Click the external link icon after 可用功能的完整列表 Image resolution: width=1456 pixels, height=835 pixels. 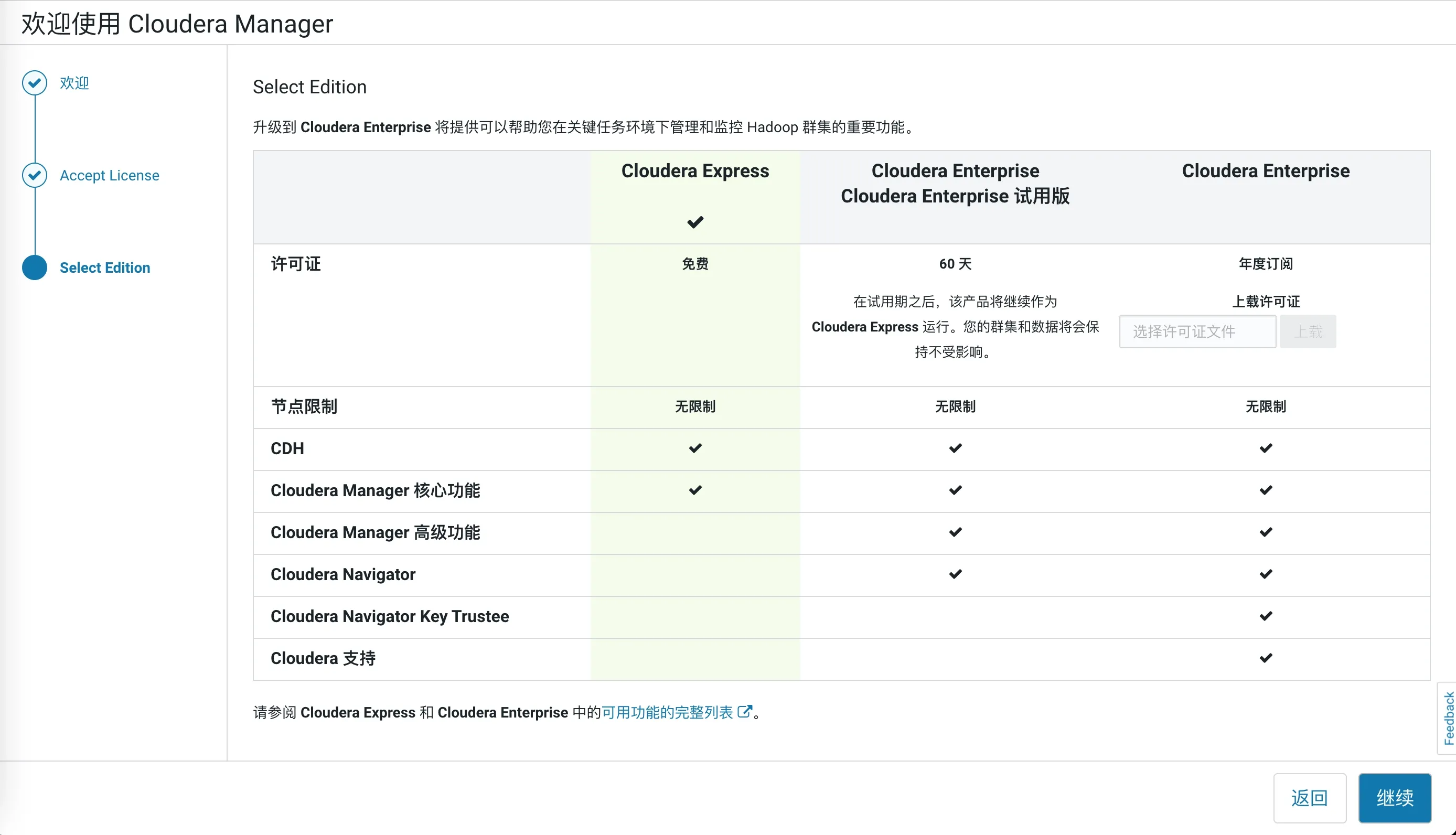(x=745, y=711)
